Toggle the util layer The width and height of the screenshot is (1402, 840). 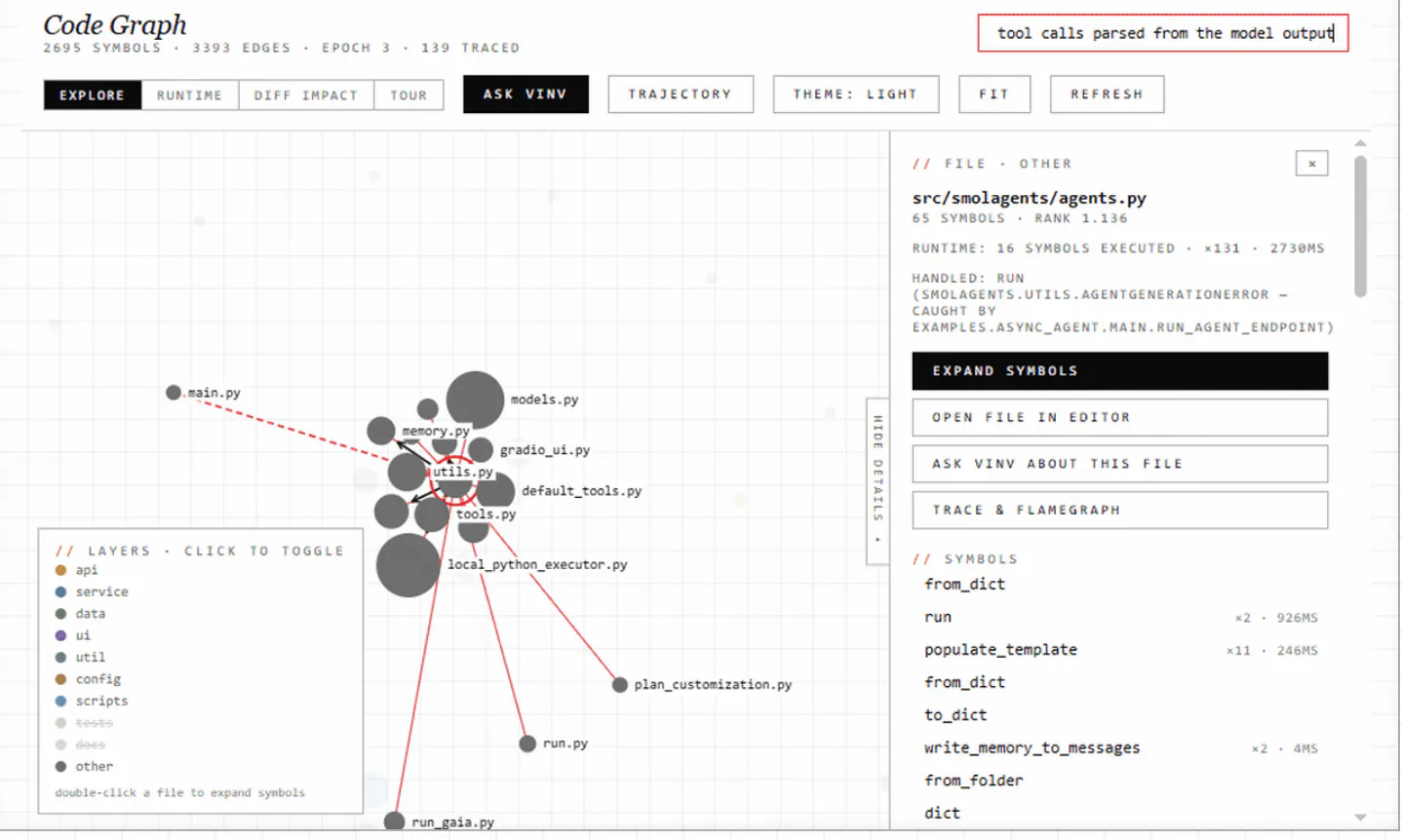80,658
